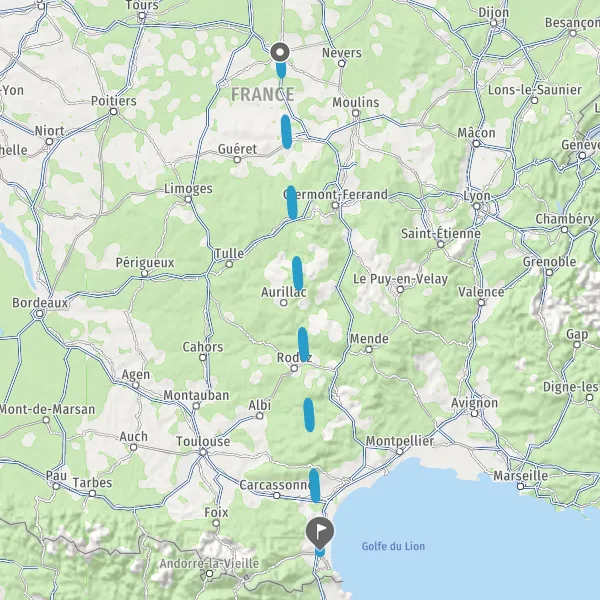Click the route segment near Guéret
The image size is (600, 600).
(x=286, y=132)
